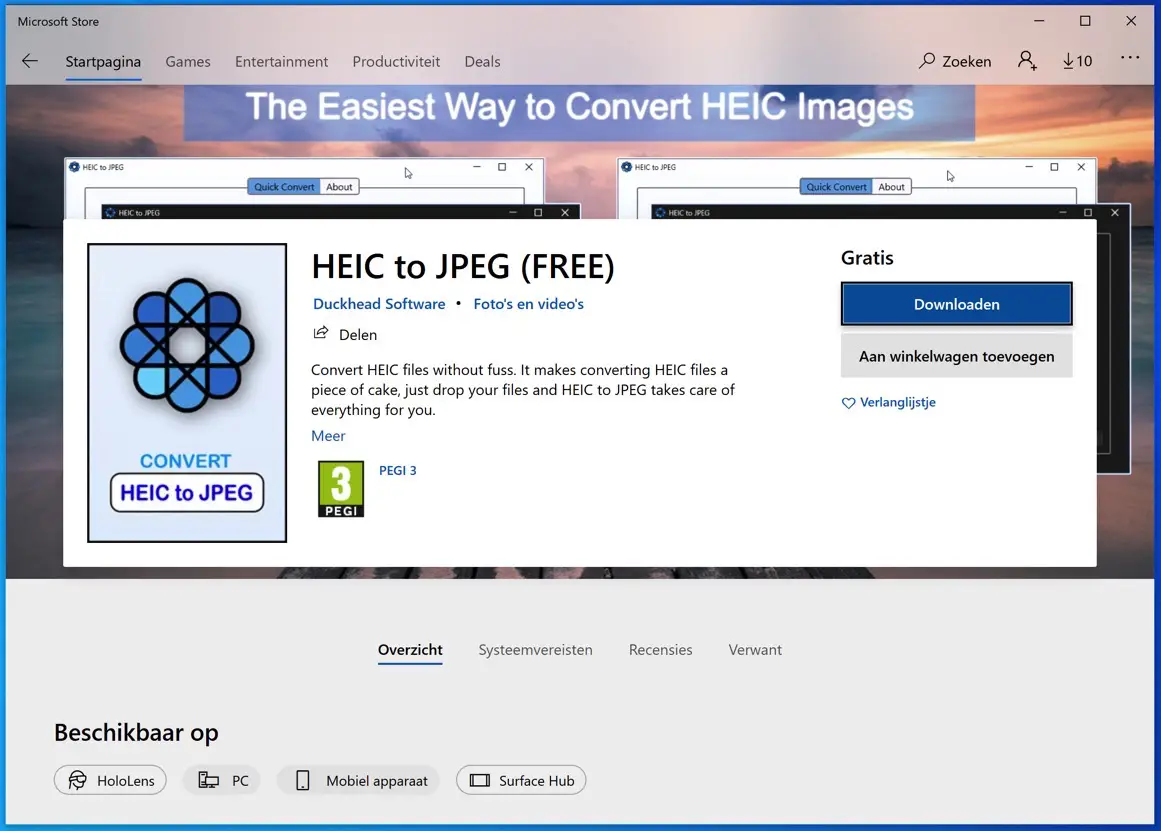Select the HoloLens device chip

pos(110,781)
